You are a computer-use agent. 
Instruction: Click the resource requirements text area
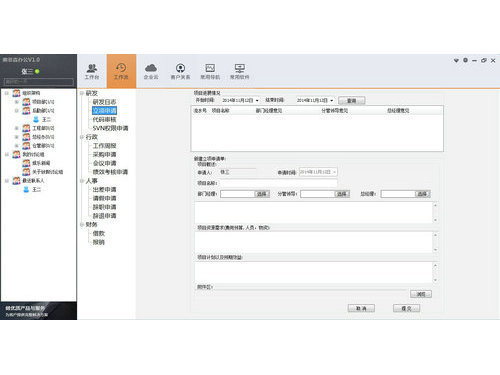click(x=314, y=242)
